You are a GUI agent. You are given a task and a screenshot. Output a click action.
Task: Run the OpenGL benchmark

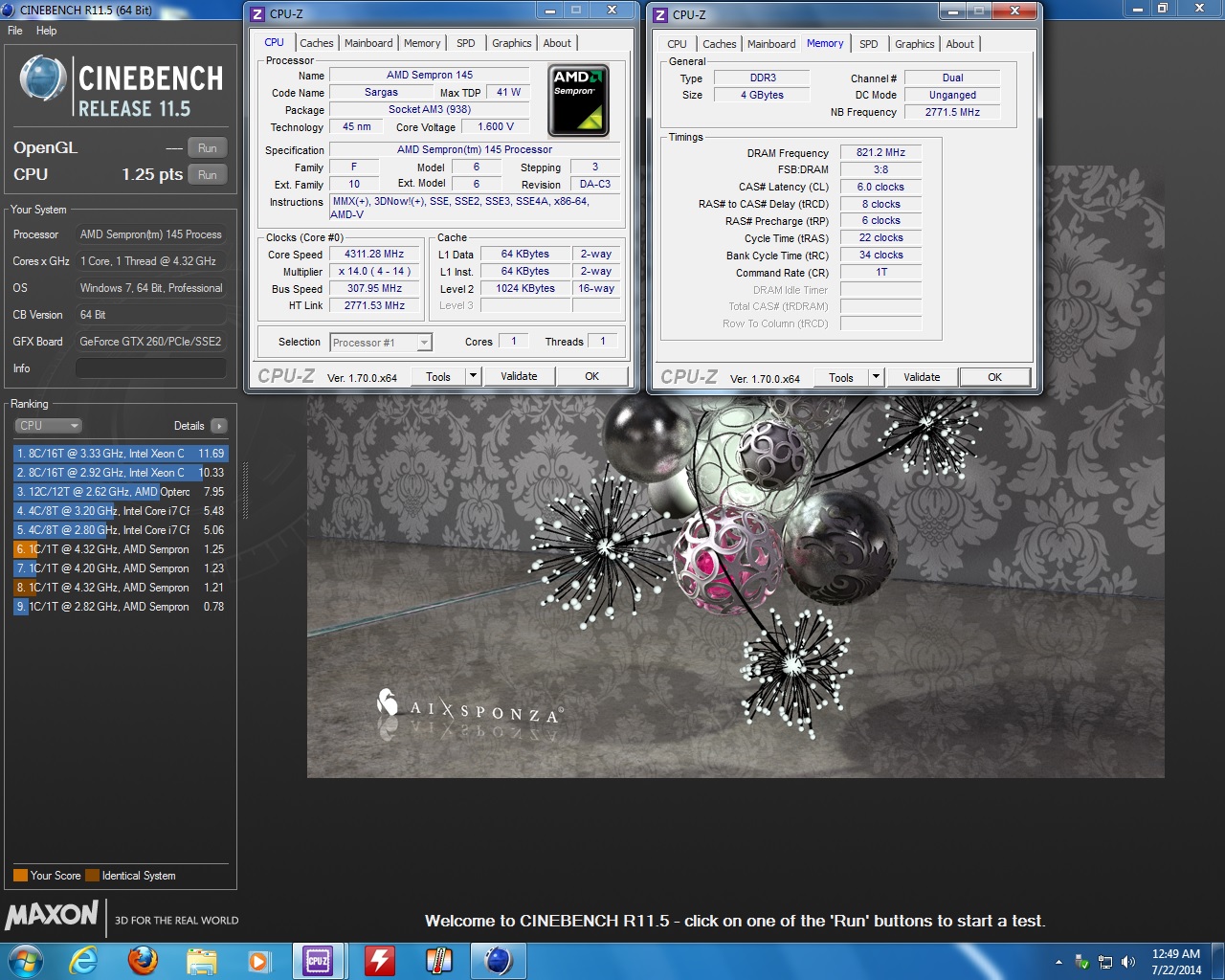click(208, 148)
